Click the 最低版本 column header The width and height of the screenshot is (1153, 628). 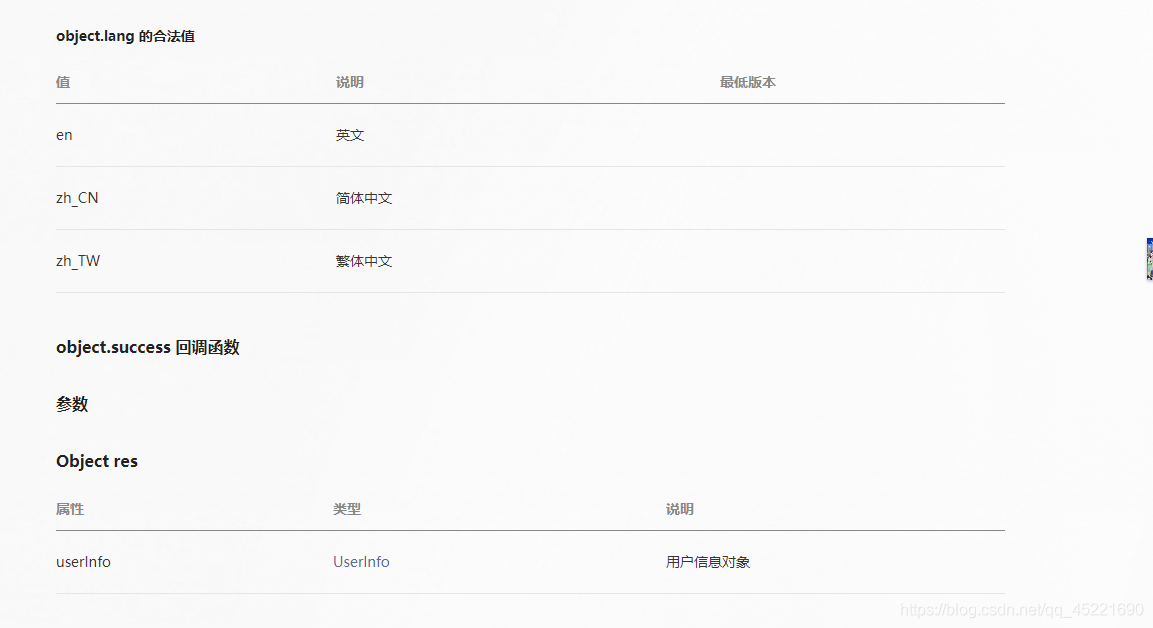point(747,82)
